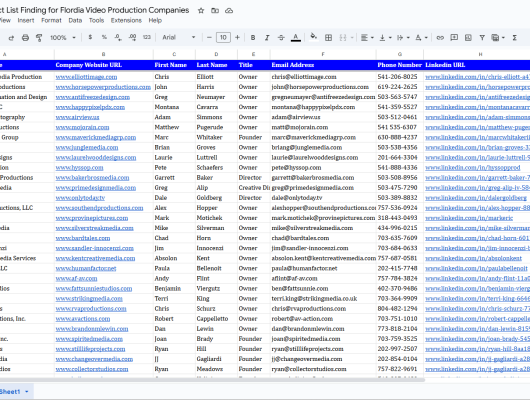Select the cell terri.king@strikingmedia.co.uk

[x=323, y=299]
